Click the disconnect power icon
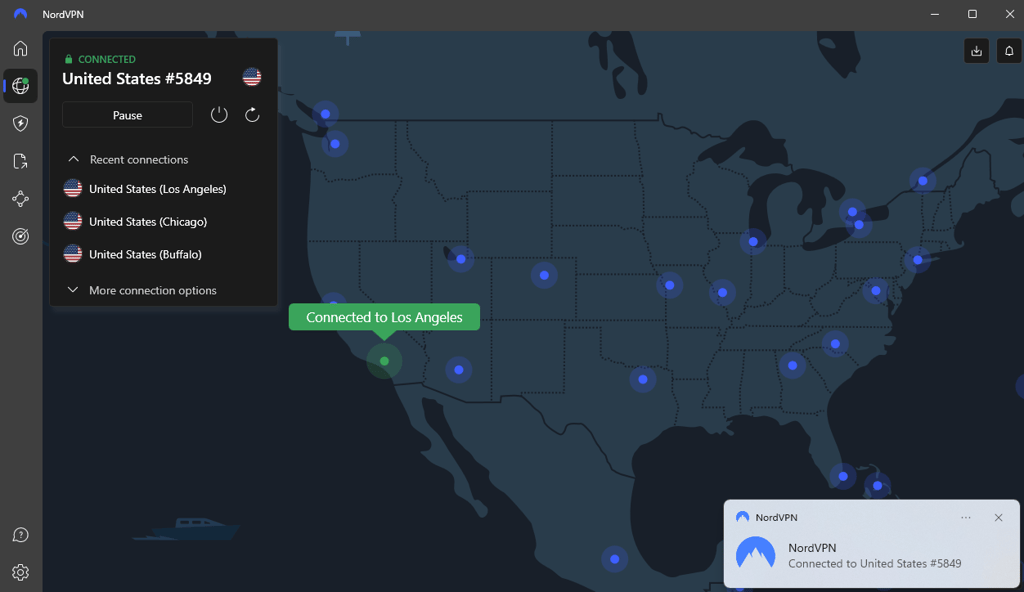This screenshot has height=592, width=1024. [219, 115]
